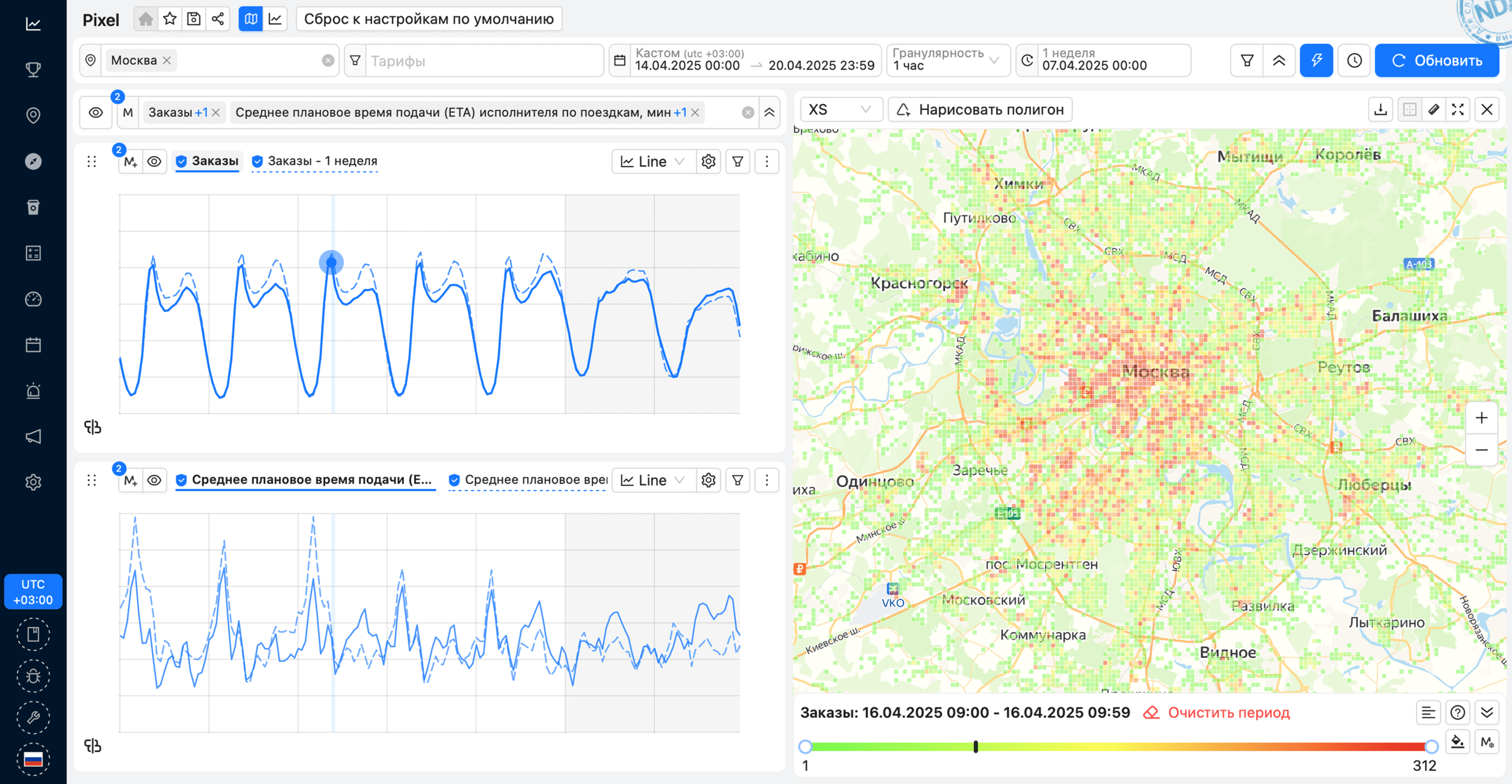The width and height of the screenshot is (1512, 784).
Task: Click the download icon above map
Action: click(x=1380, y=110)
